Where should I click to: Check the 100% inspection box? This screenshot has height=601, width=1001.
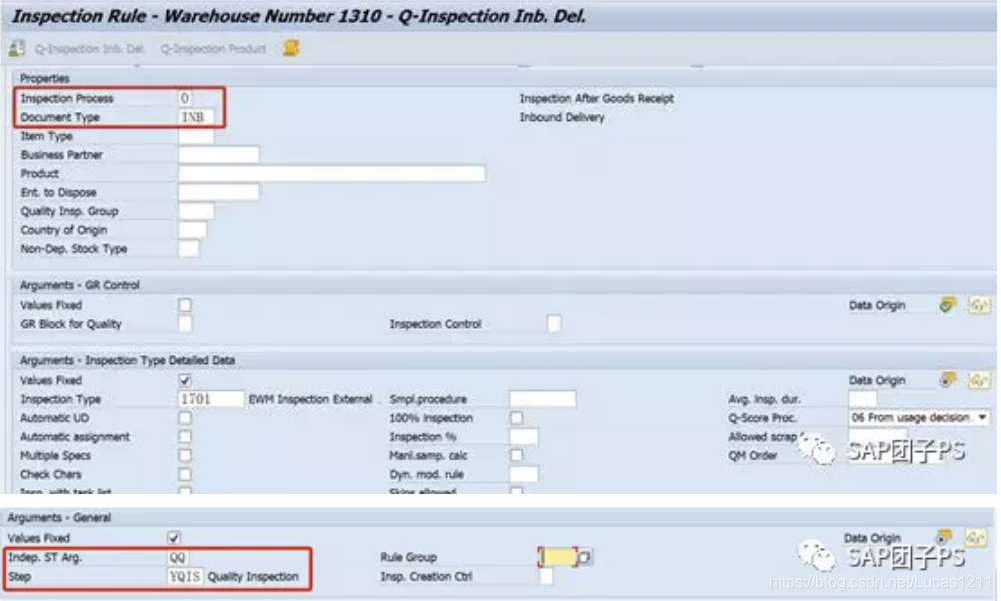pyautogui.click(x=516, y=418)
